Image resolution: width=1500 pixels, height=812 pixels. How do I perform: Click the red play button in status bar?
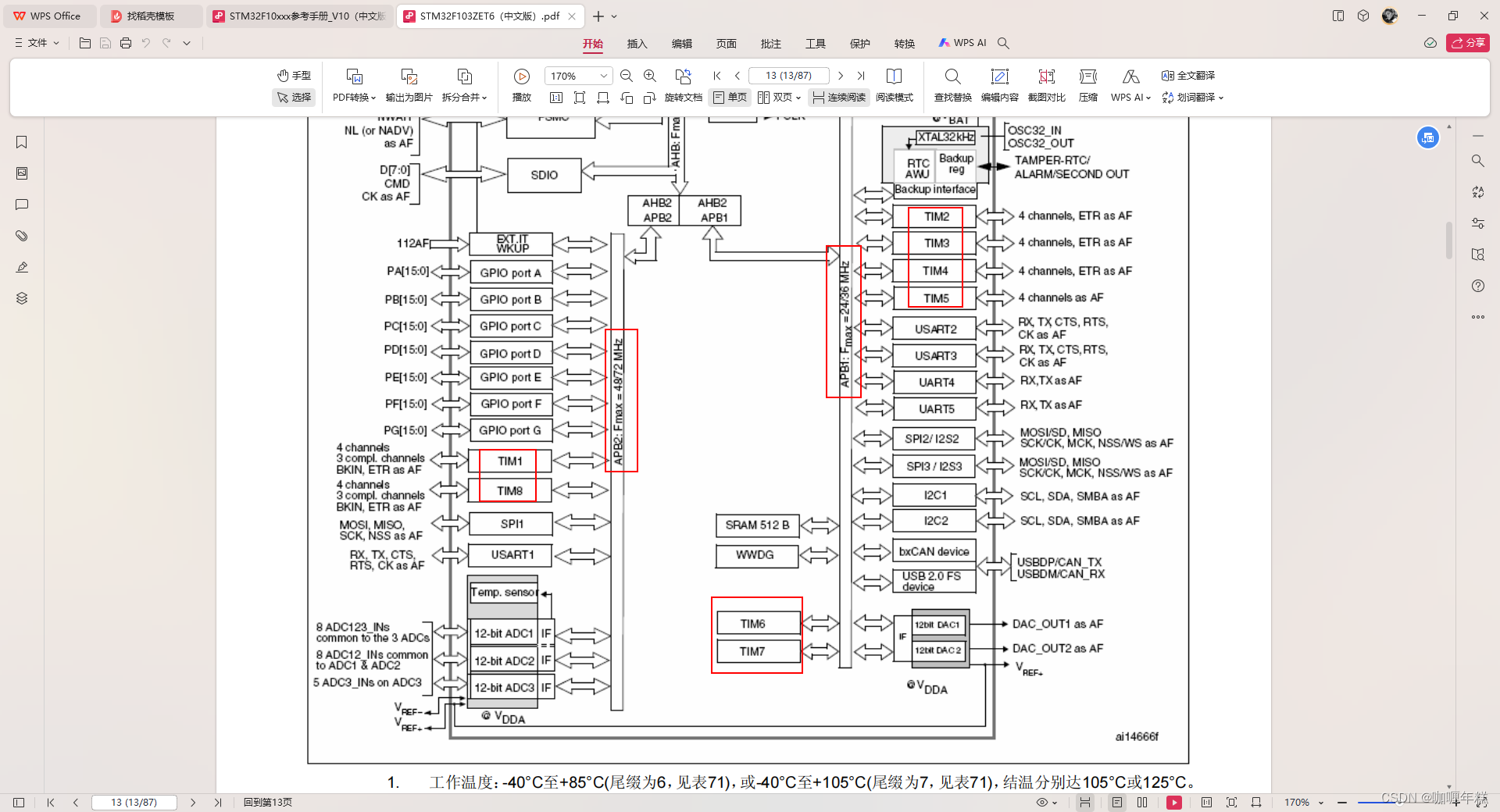point(1174,802)
